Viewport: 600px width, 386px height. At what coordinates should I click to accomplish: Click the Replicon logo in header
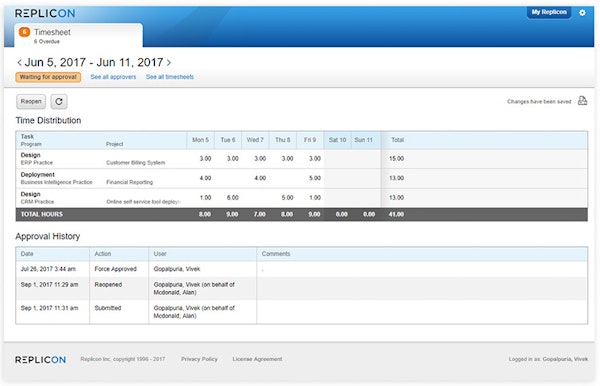pos(45,13)
